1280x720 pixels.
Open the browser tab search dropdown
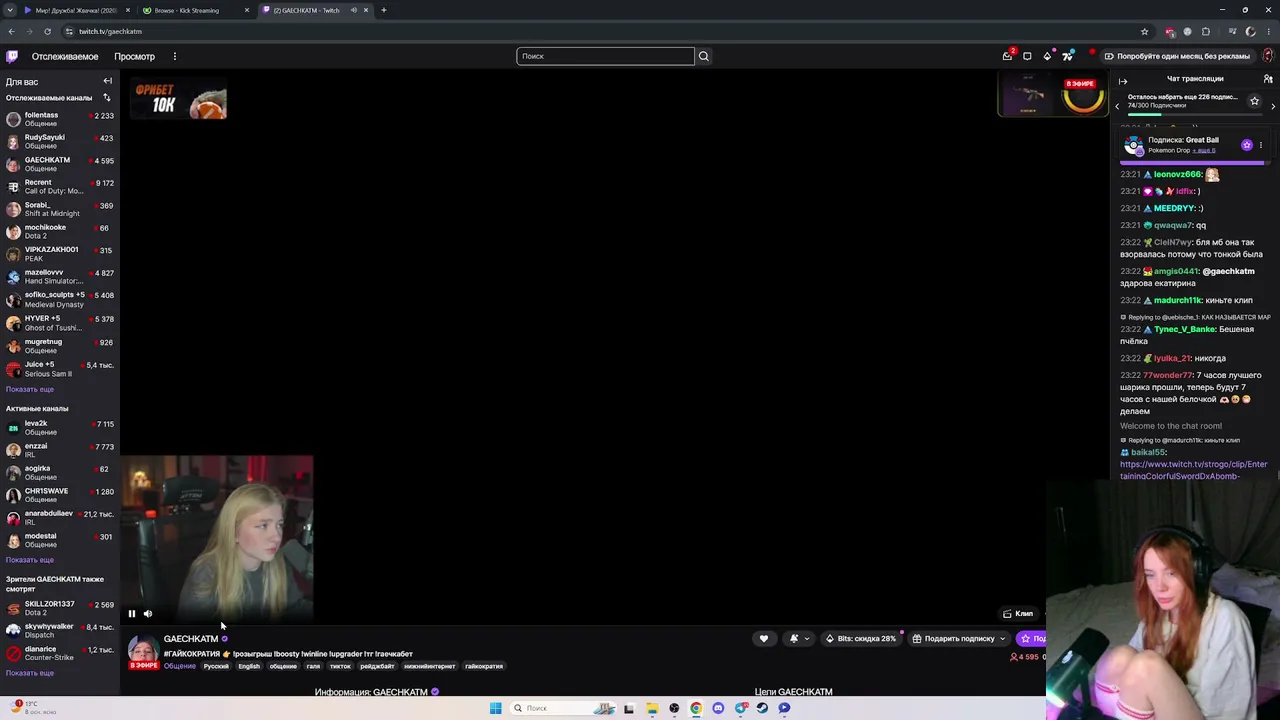tap(10, 10)
